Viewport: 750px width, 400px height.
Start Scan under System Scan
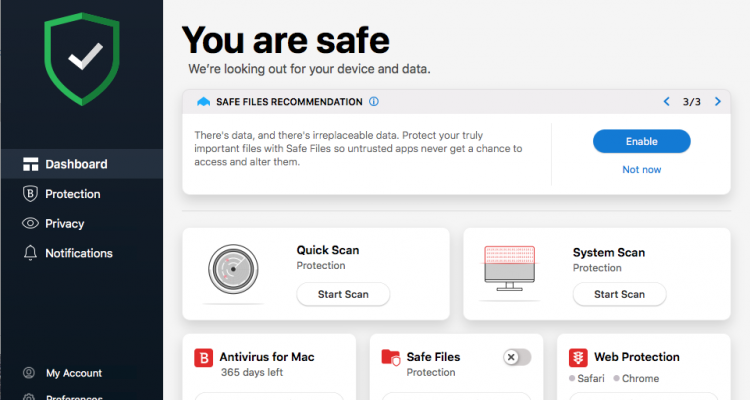tap(619, 294)
